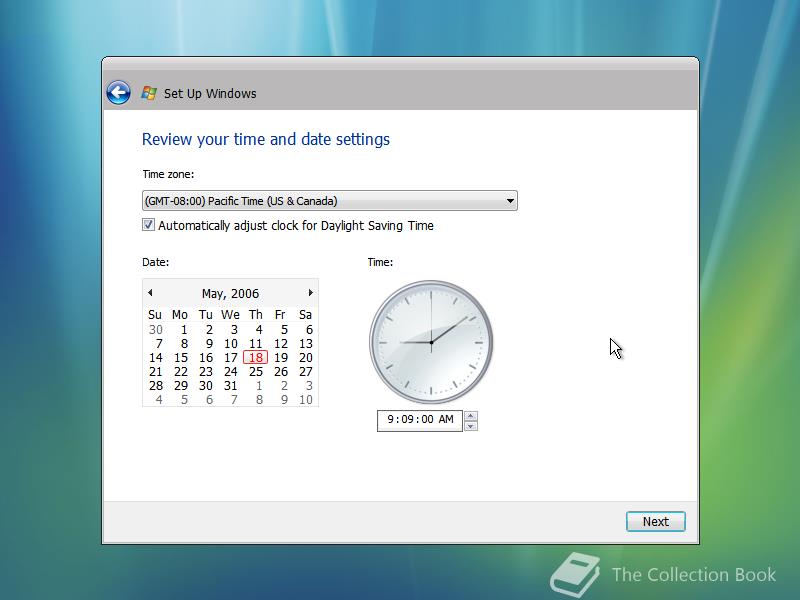Viewport: 800px width, 600px height.
Task: Select date 31 in the calendar
Action: 231,386
